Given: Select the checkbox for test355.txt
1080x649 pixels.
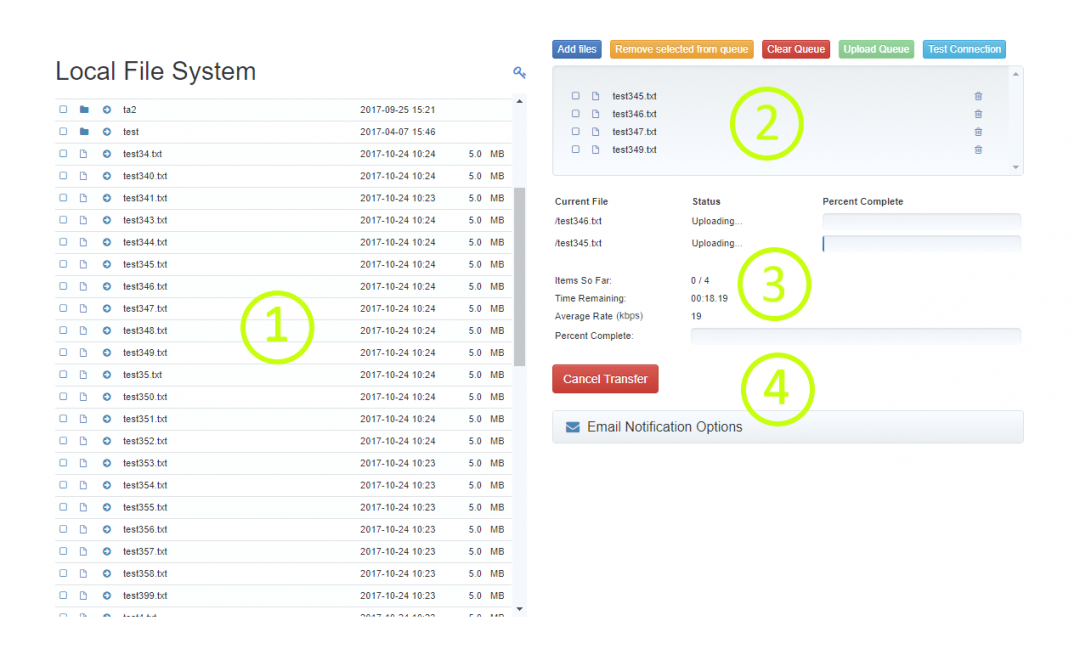Looking at the screenshot, I should coord(63,507).
